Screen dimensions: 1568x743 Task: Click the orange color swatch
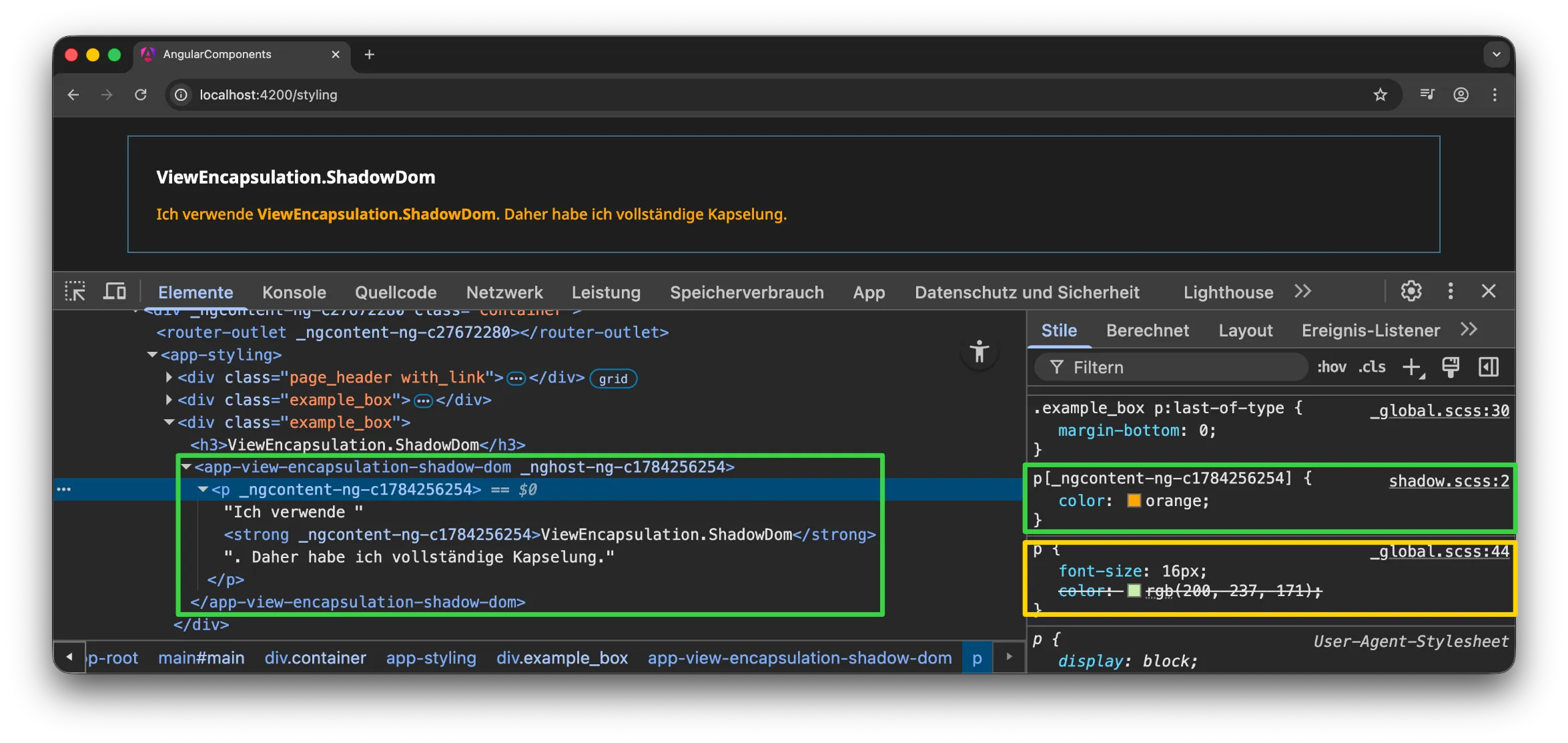[1133, 501]
